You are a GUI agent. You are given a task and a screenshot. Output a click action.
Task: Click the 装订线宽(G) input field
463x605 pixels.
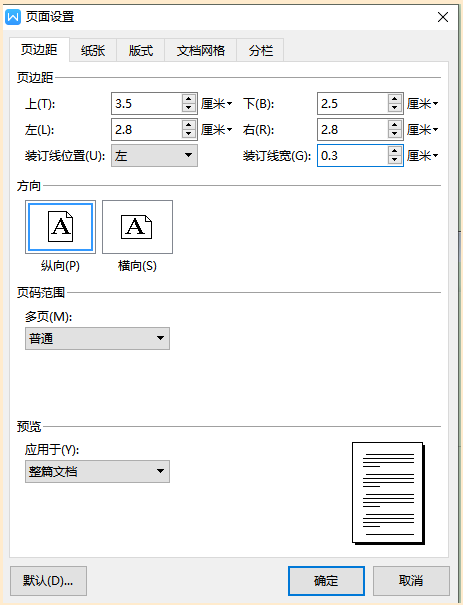tap(353, 155)
